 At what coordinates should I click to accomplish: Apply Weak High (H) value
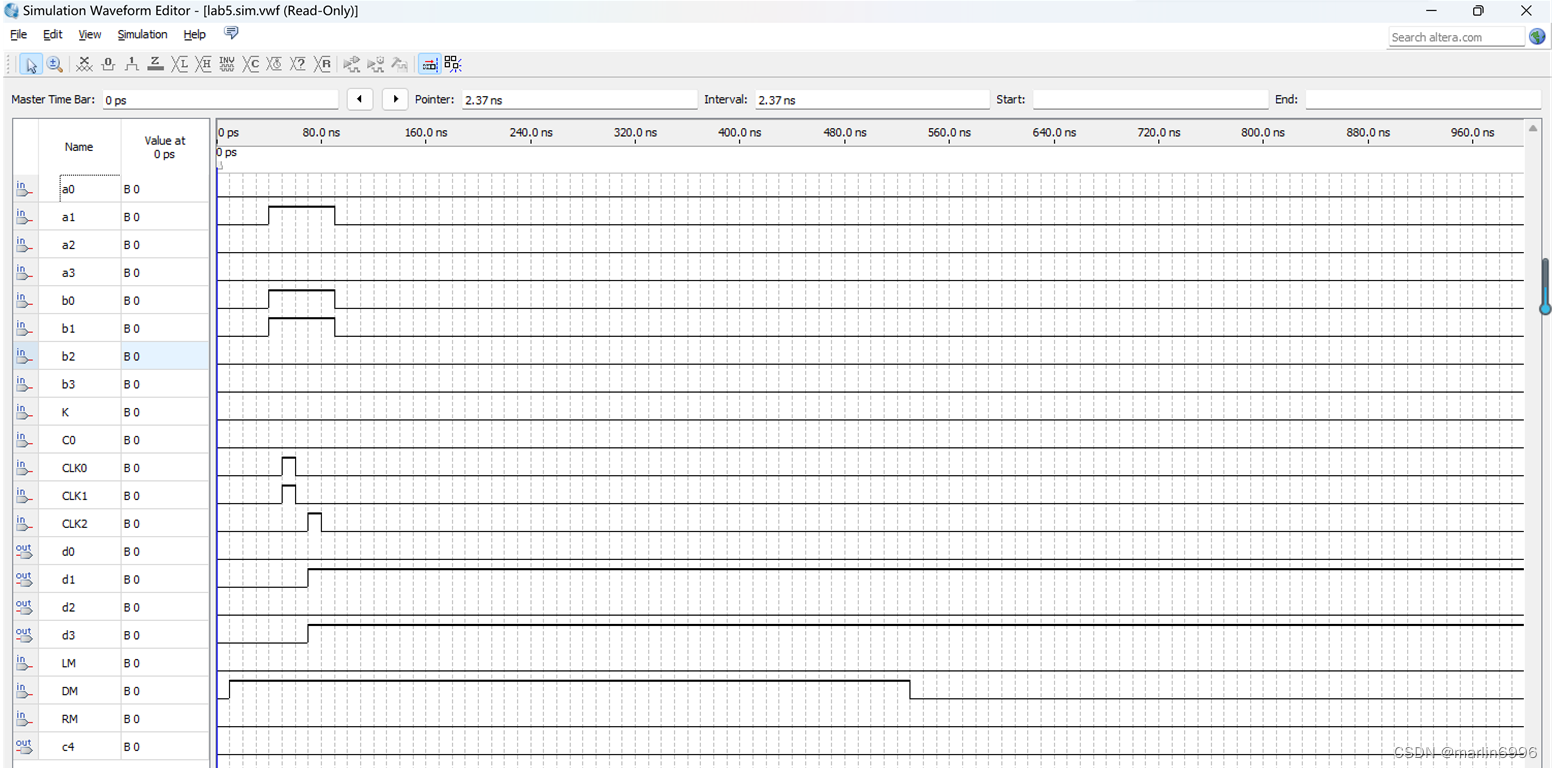pyautogui.click(x=204, y=64)
